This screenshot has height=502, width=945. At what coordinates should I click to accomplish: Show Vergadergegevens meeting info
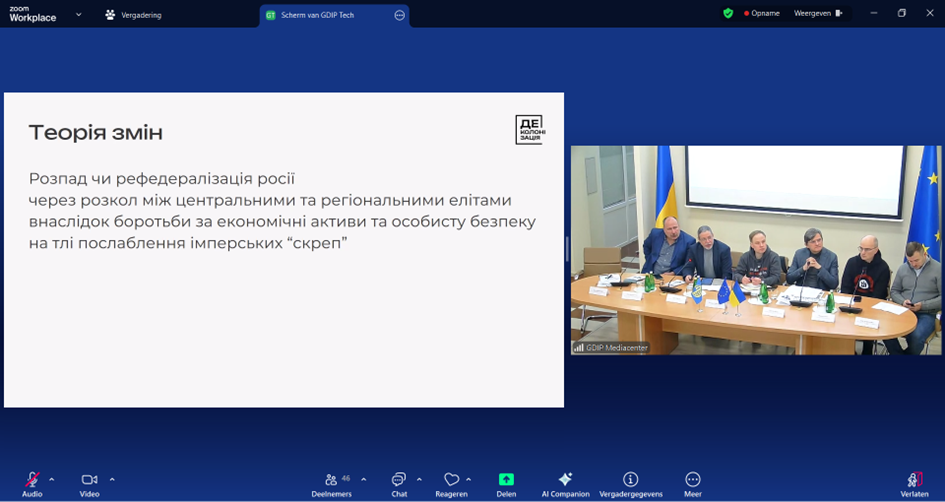pyautogui.click(x=630, y=480)
